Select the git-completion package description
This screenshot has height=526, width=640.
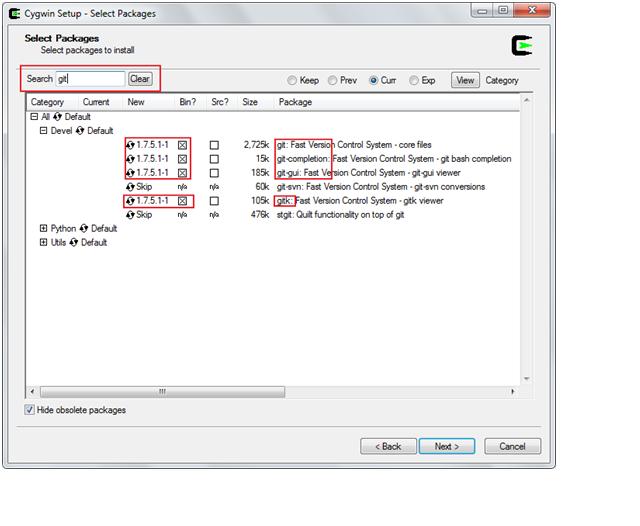click(394, 159)
